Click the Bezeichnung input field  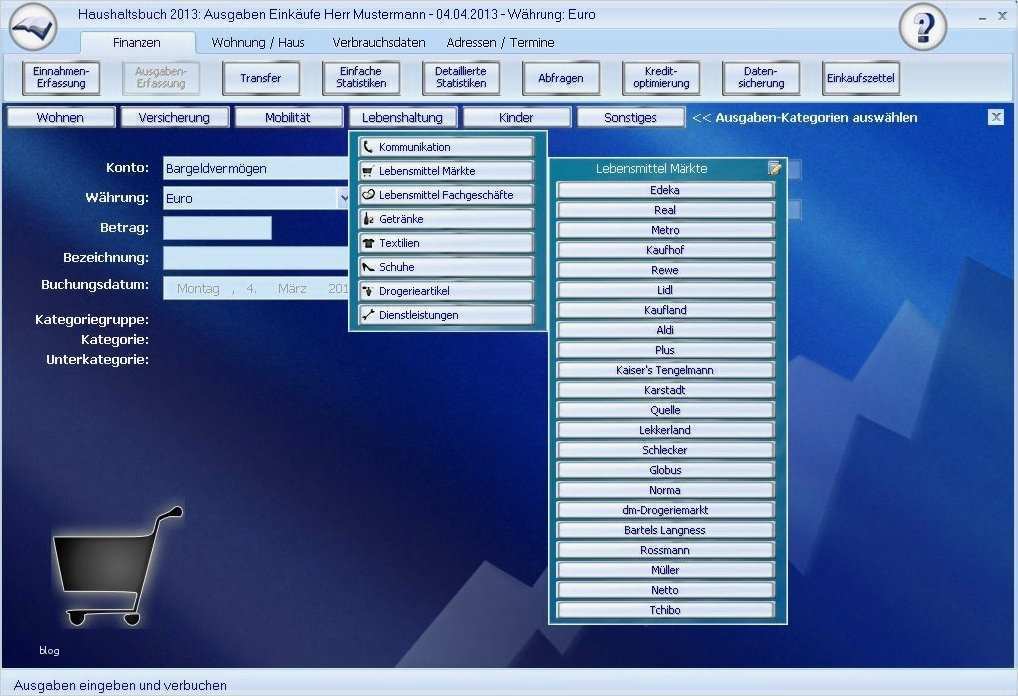click(256, 258)
